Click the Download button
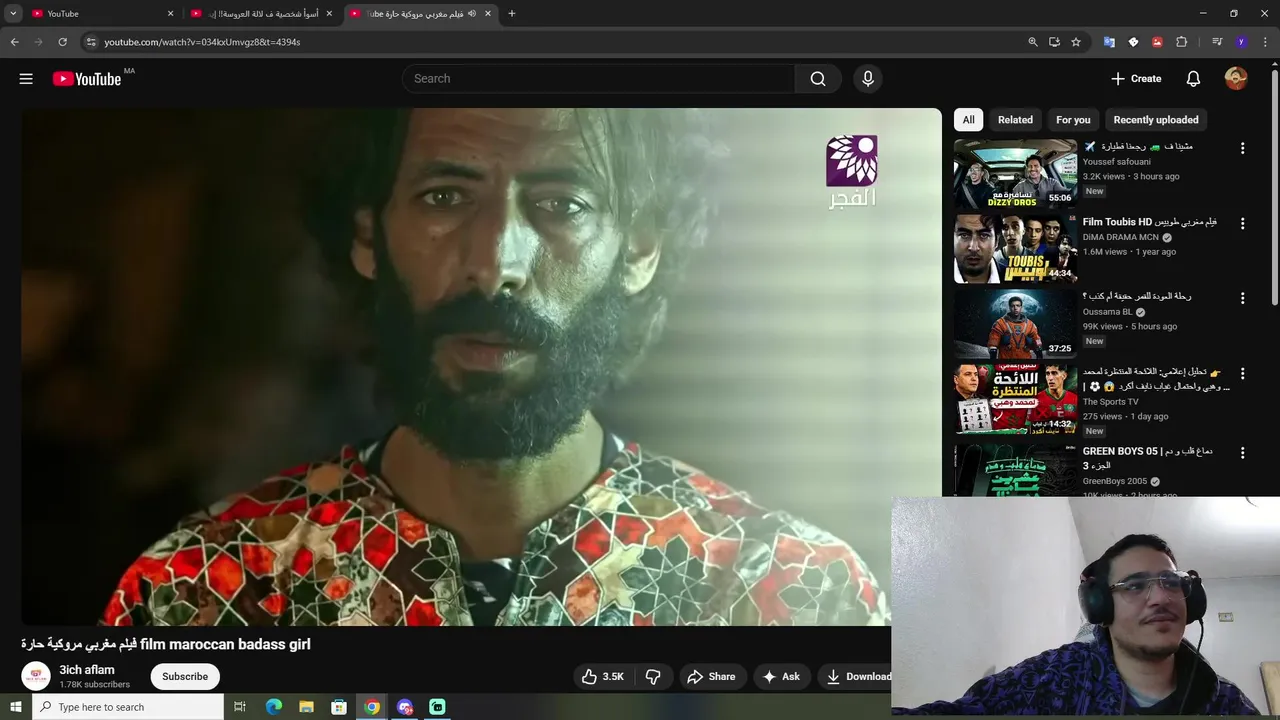 [857, 677]
